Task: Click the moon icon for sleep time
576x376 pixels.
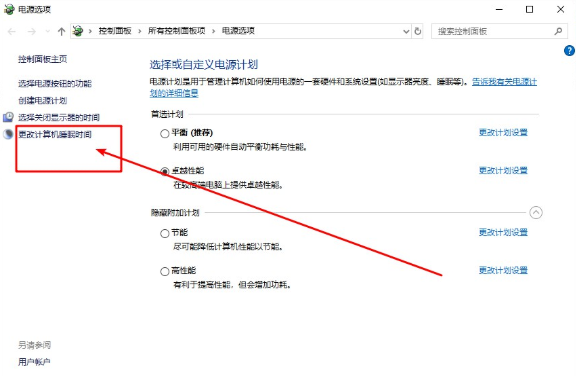Action: 8,134
